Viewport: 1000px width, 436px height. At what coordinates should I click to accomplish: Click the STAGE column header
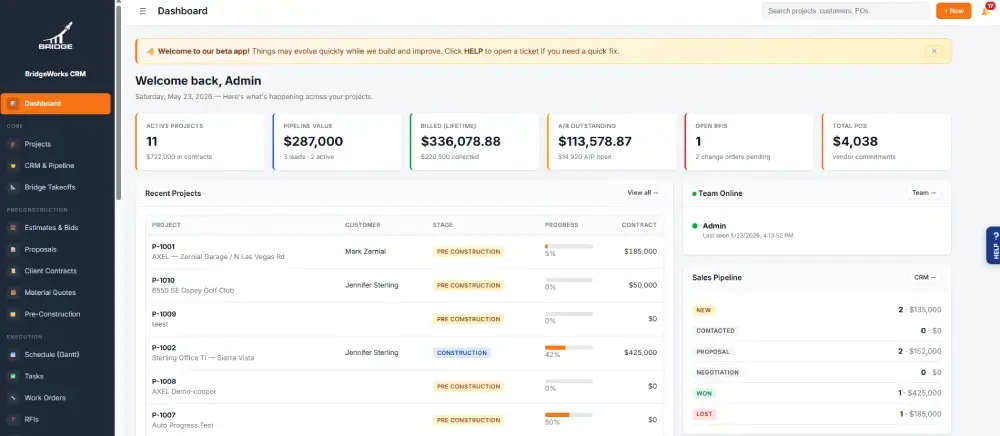tap(443, 225)
